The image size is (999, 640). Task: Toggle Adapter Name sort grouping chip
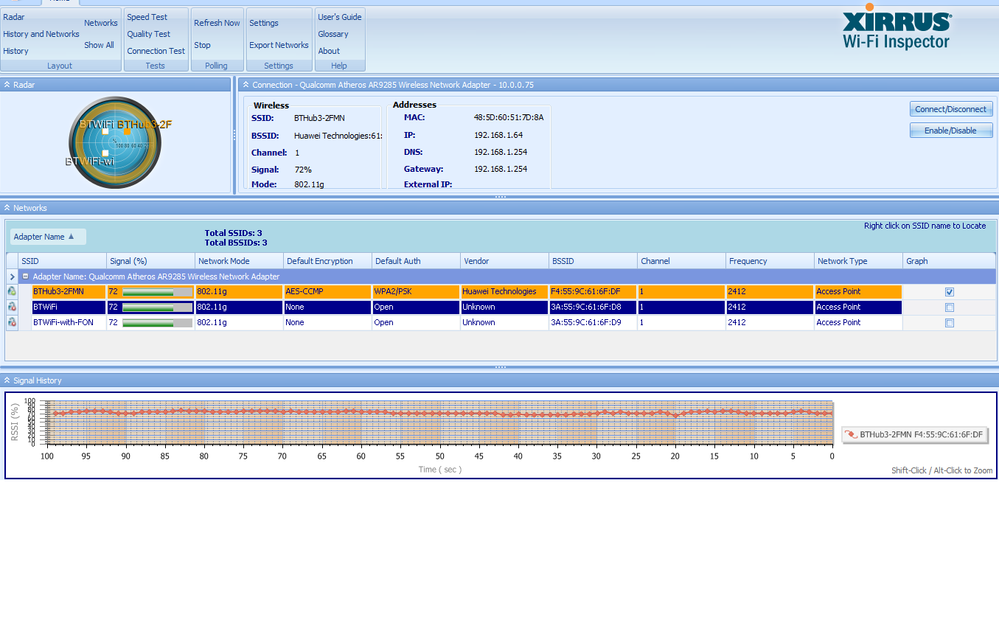pos(48,237)
